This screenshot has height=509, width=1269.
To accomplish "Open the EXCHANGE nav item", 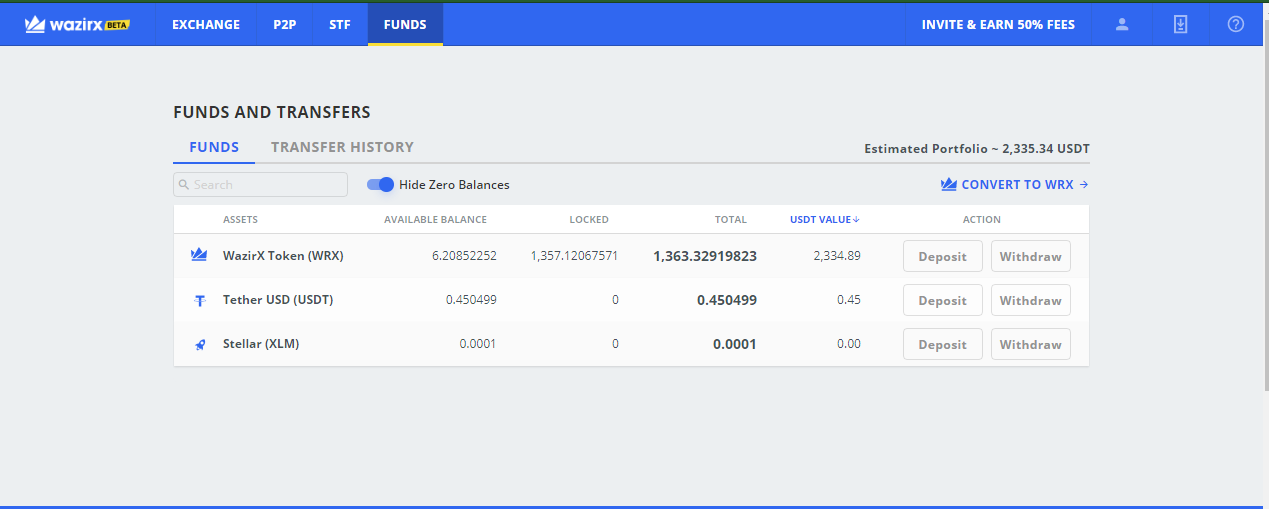I will coord(206,24).
